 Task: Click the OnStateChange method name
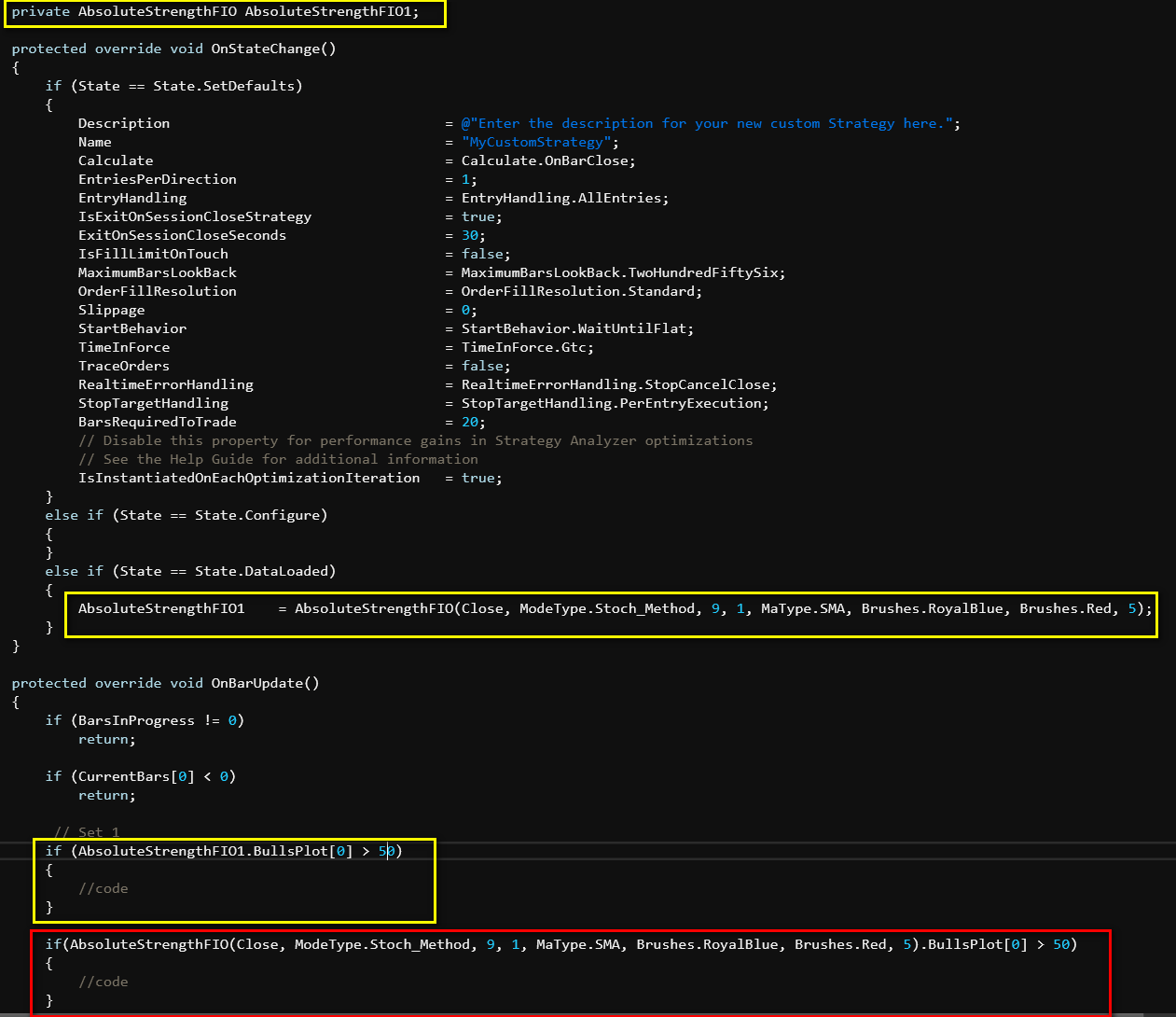click(x=265, y=49)
